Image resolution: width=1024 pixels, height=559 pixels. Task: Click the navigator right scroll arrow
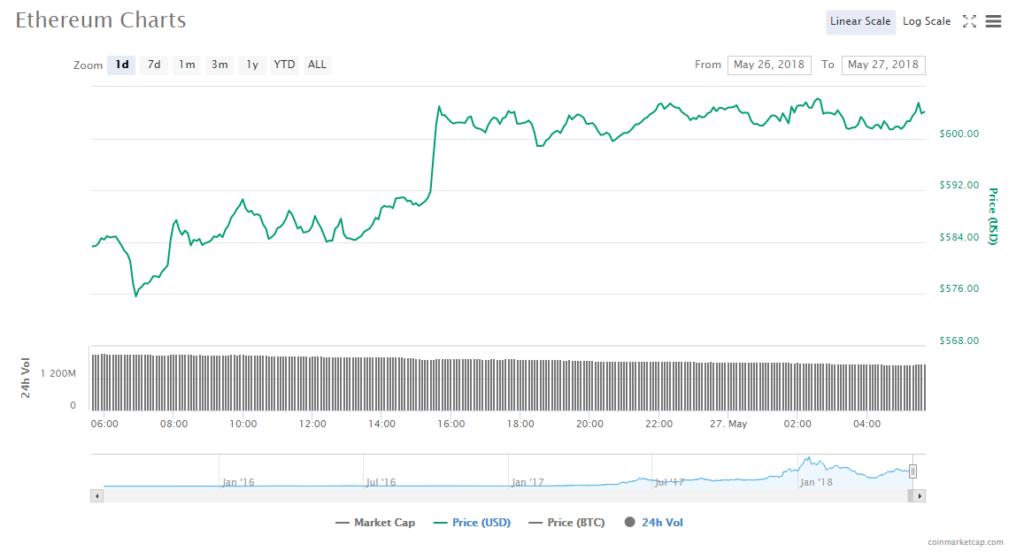919,495
